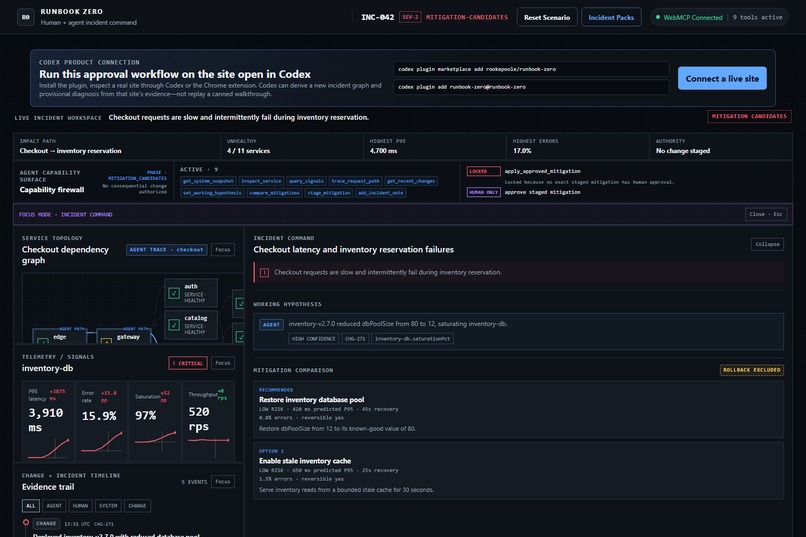Screen dimensions: 806x537
Task: Click the Capability firewall heading
Action: tap(52, 190)
